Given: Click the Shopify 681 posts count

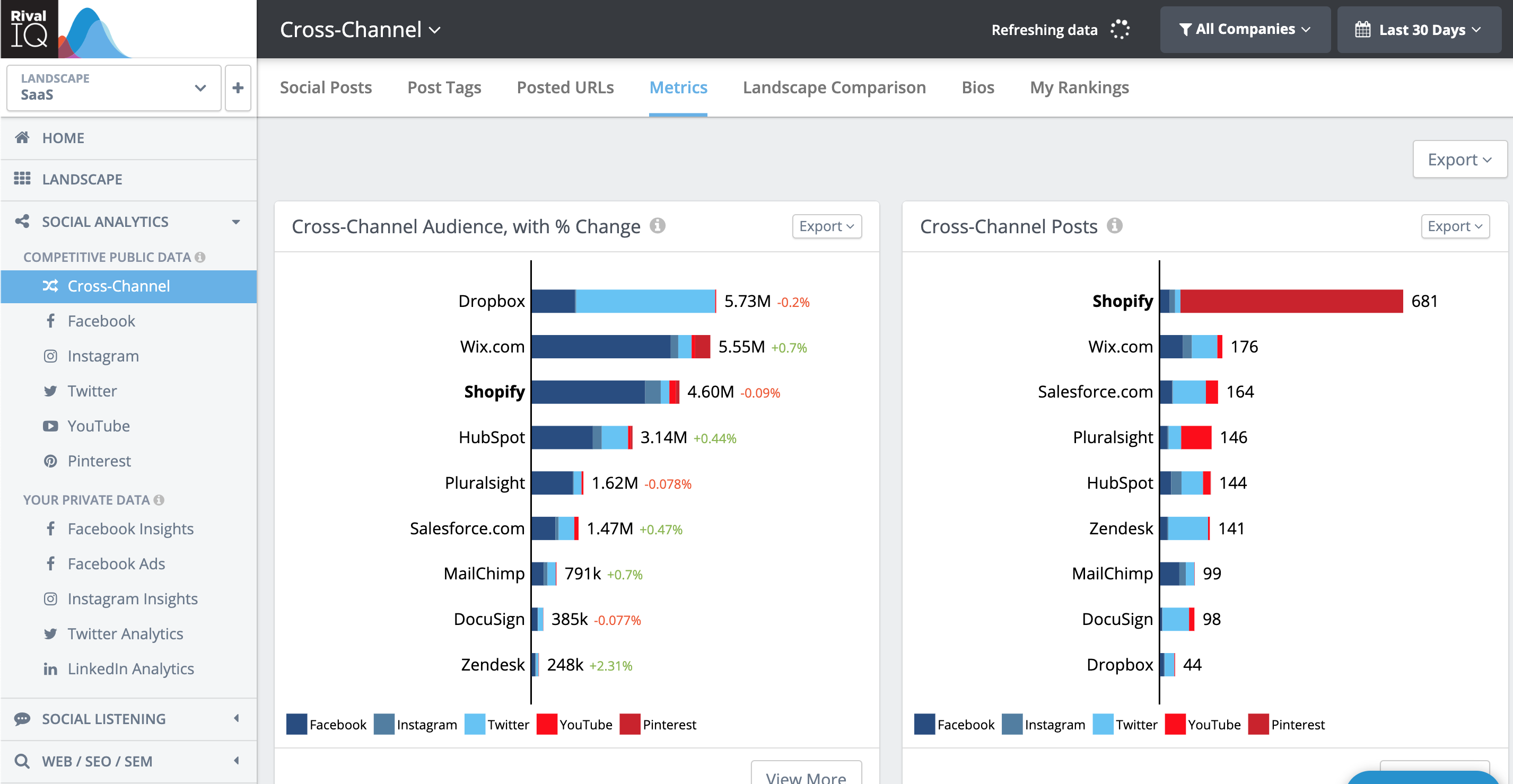Looking at the screenshot, I should (x=1424, y=301).
